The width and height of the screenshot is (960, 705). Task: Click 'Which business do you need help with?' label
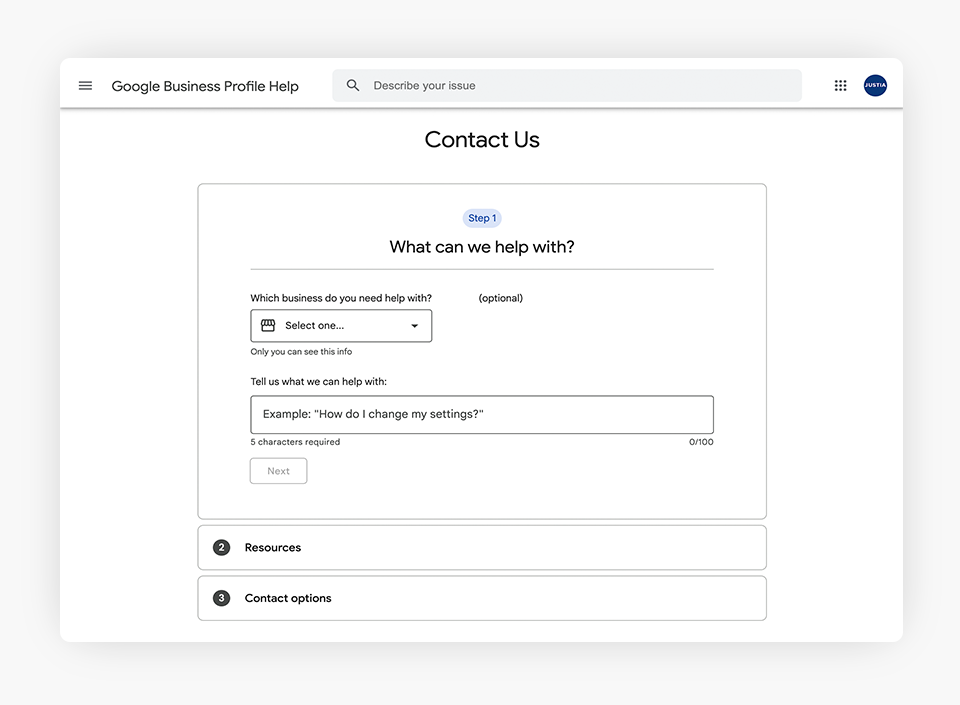tap(341, 298)
